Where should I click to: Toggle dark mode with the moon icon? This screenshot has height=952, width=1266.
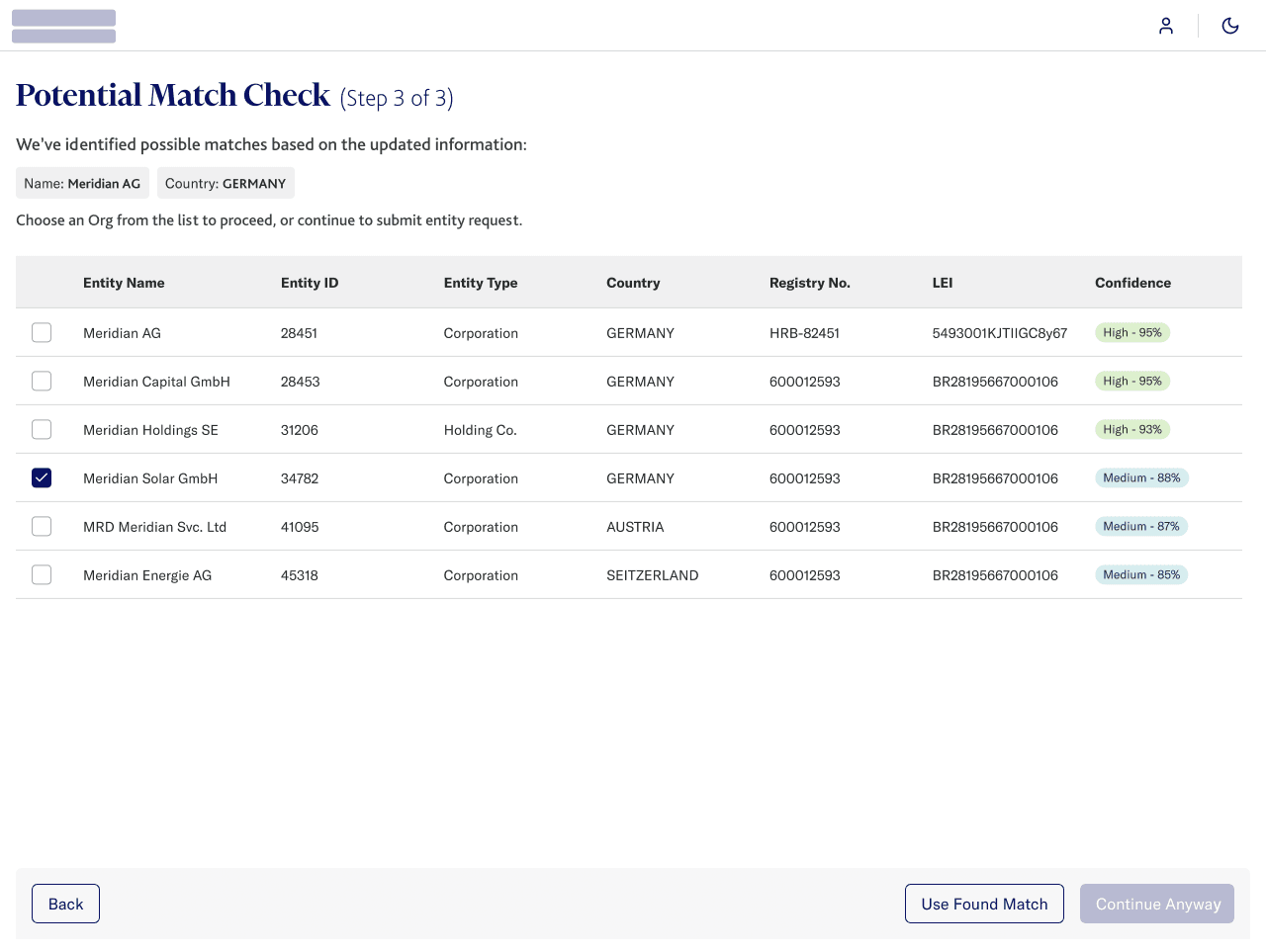(1229, 26)
